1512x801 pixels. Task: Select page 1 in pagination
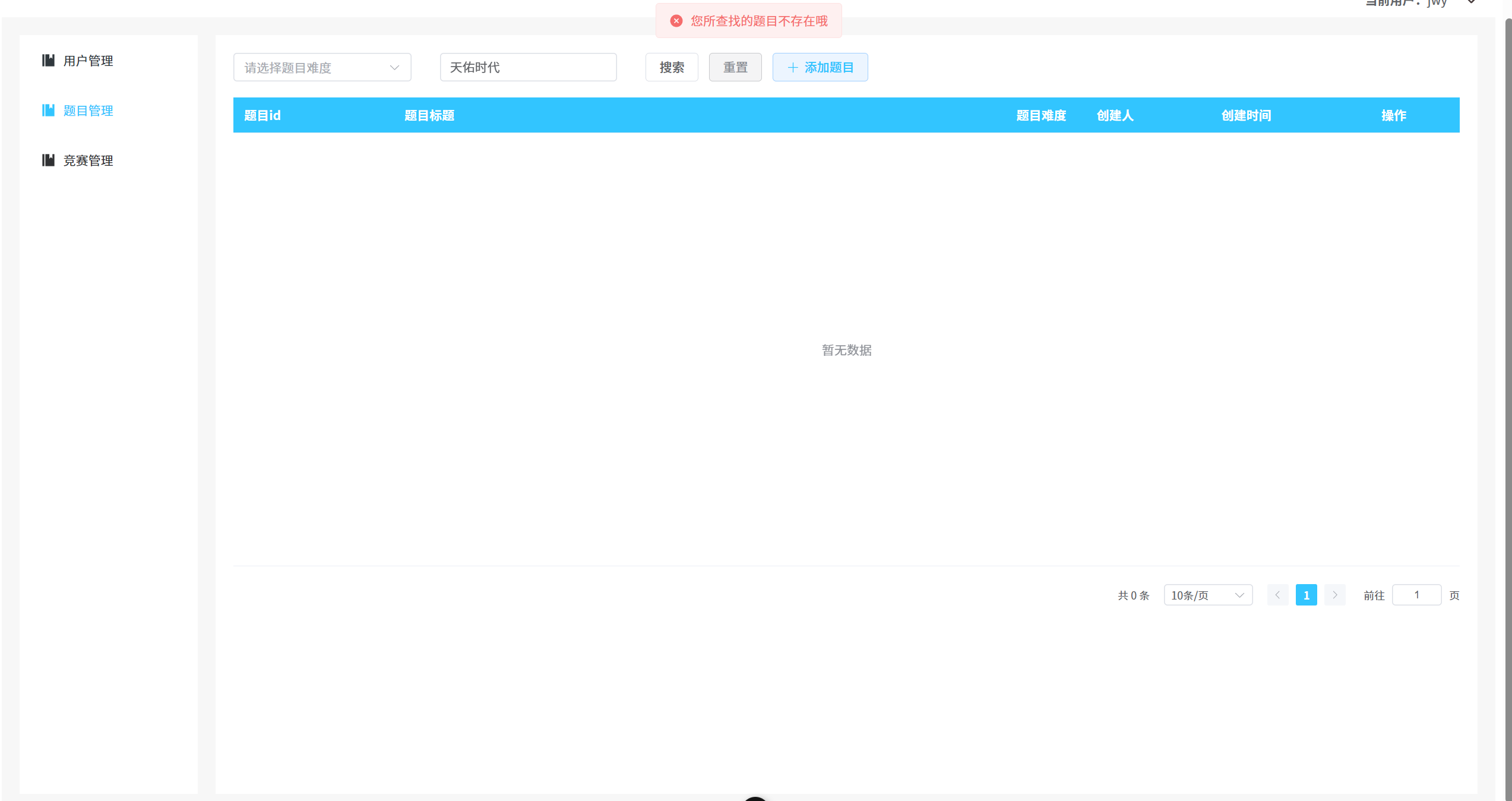1306,595
